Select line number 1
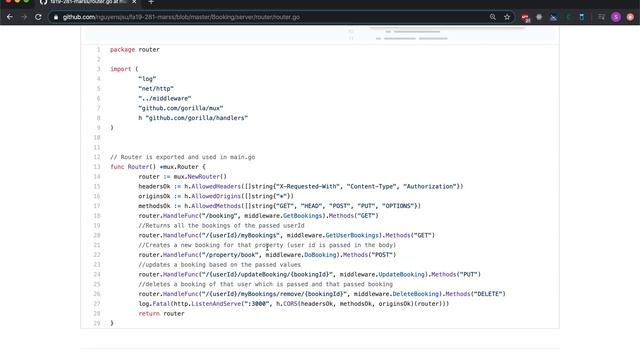Viewport: 640px width, 360px height. coord(98,49)
